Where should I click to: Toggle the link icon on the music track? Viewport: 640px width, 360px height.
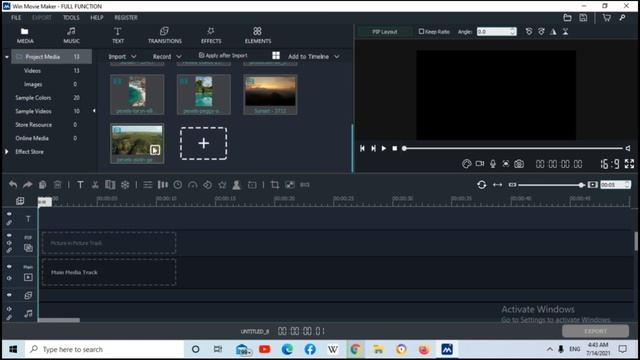click(9, 317)
